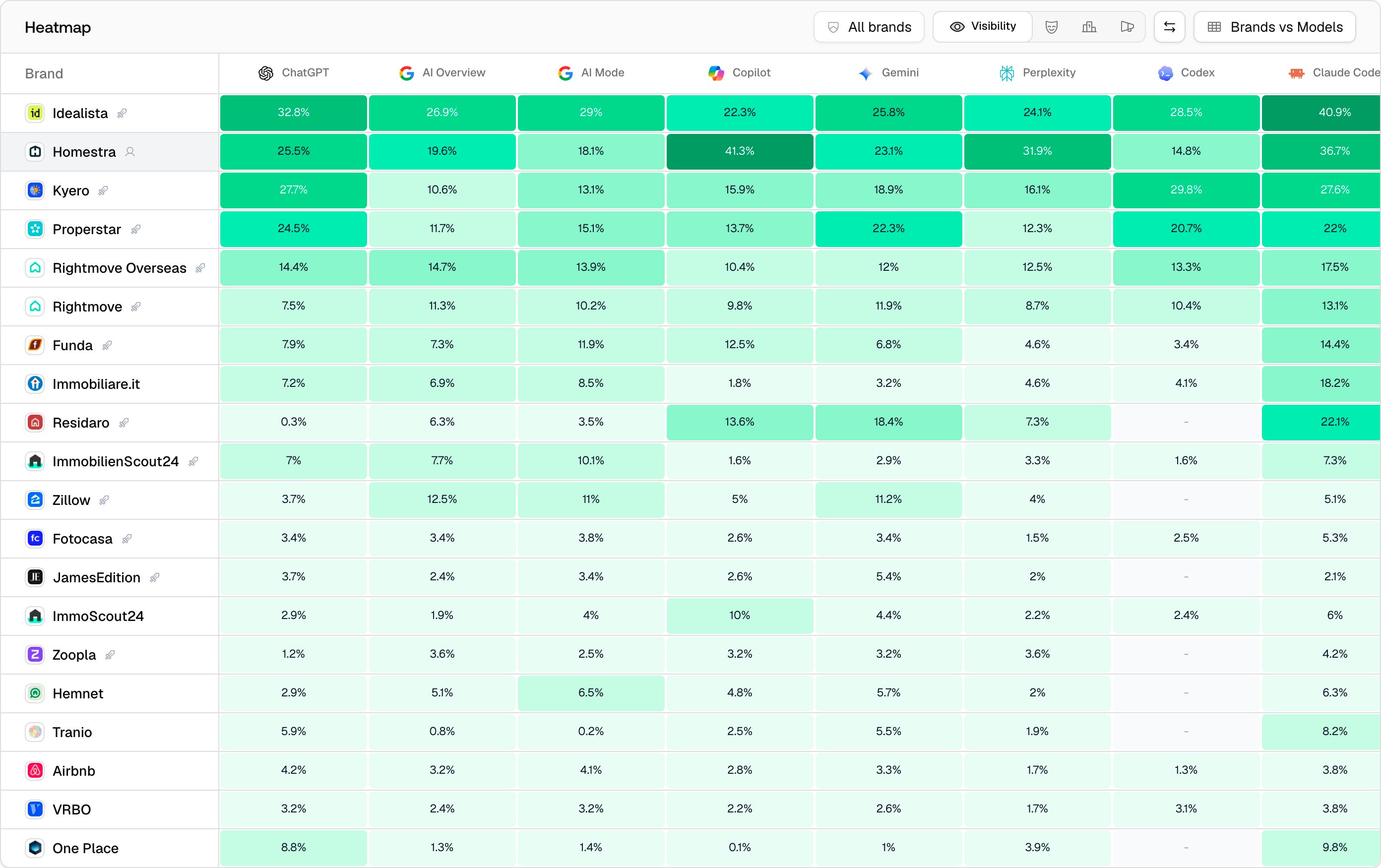This screenshot has width=1381, height=868.
Task: Switch to the Sentiment mask metric
Action: tap(1051, 27)
